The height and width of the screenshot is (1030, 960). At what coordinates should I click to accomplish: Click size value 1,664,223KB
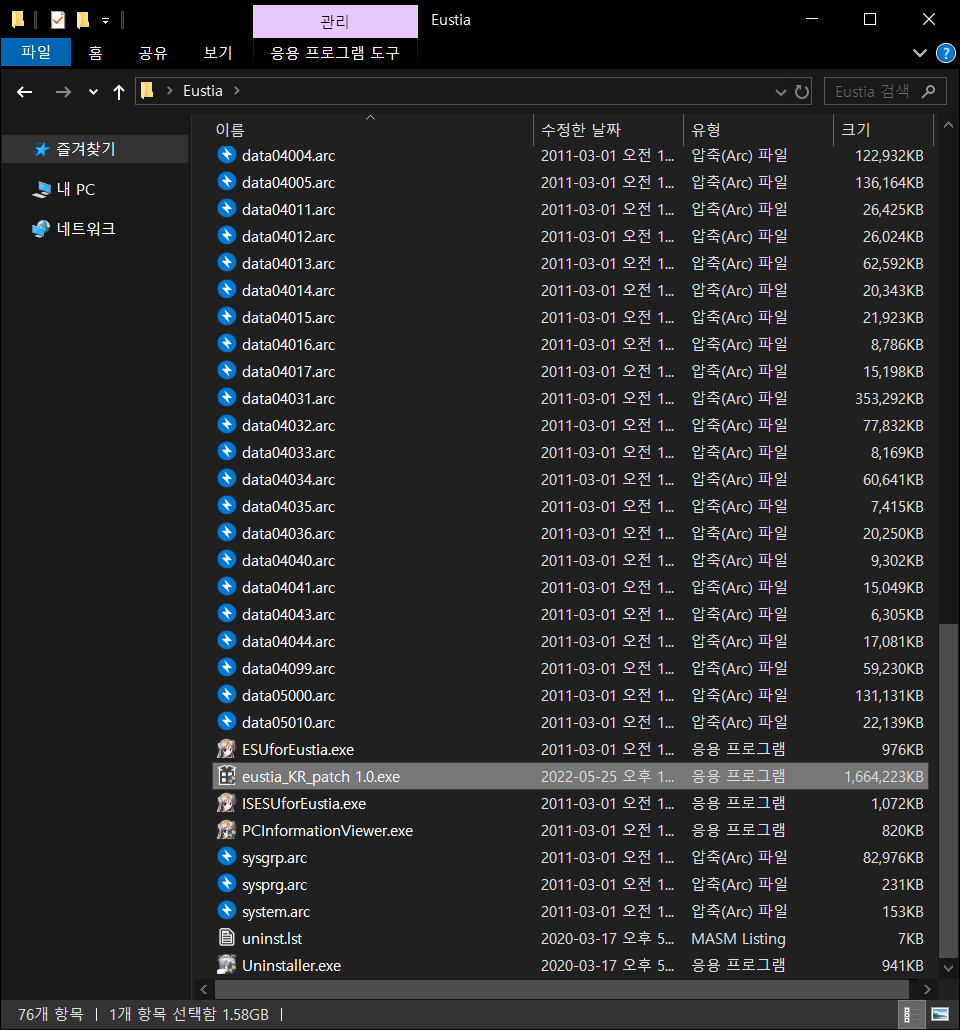click(x=884, y=776)
